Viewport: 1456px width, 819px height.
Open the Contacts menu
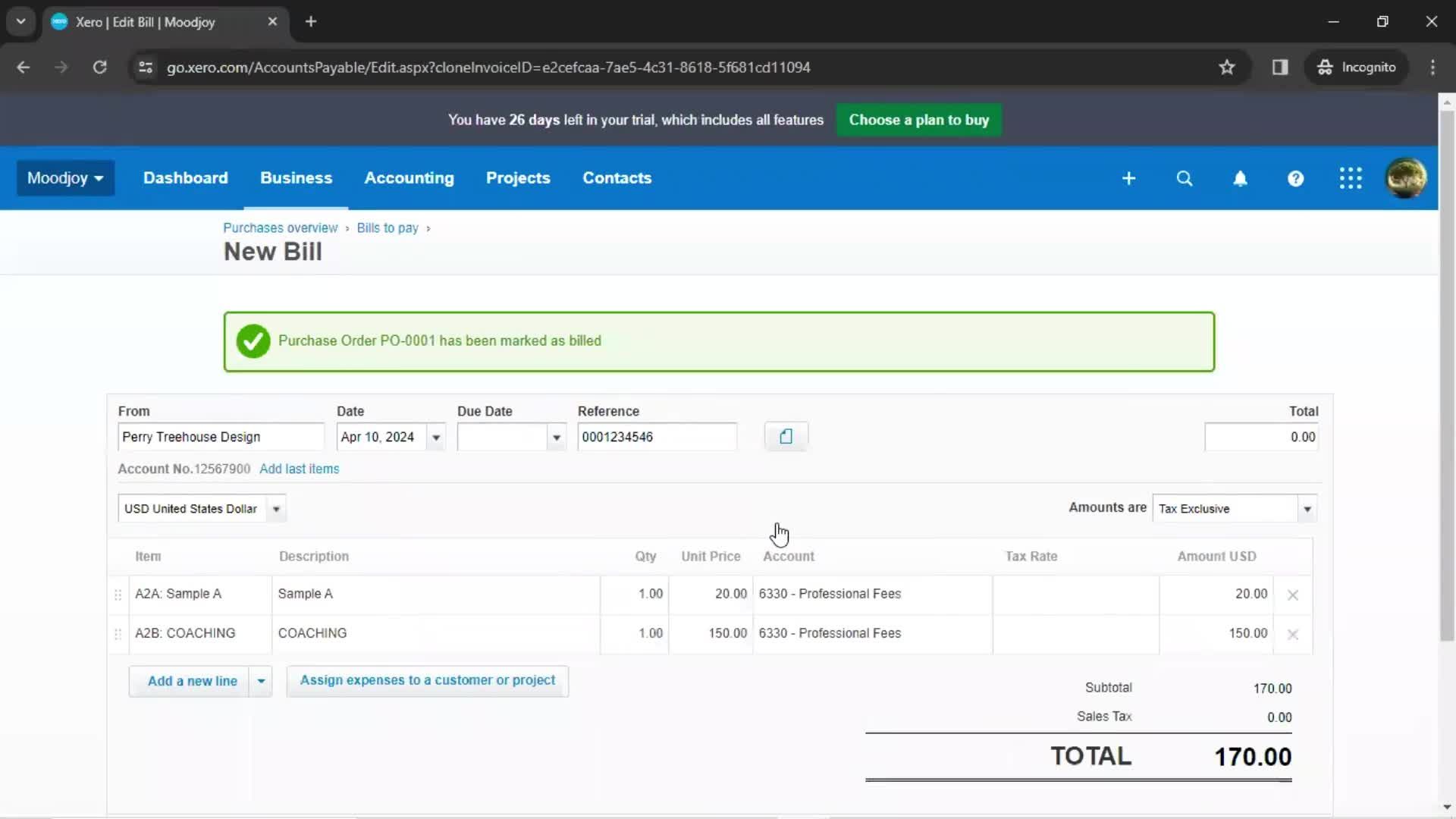click(617, 177)
